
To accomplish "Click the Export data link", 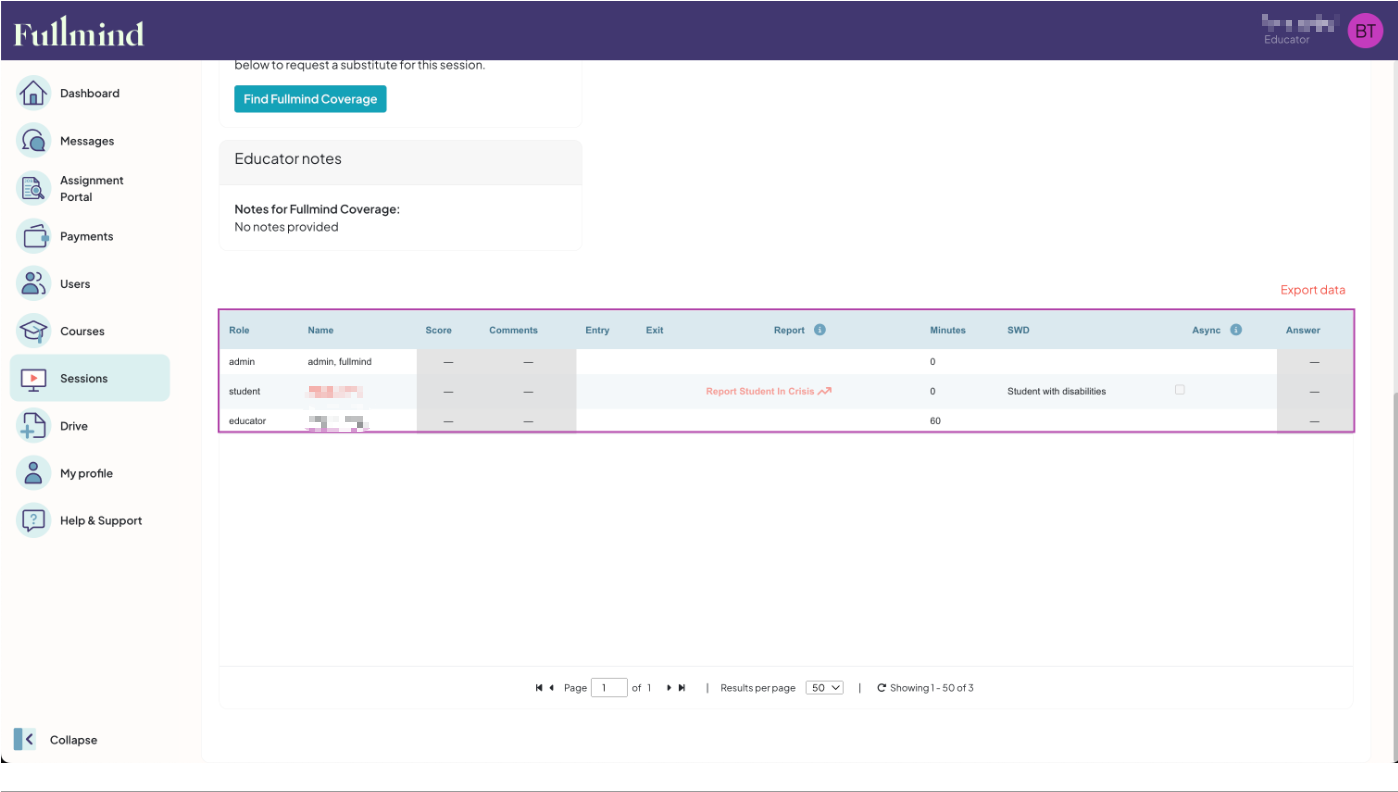I will pos(1312,289).
